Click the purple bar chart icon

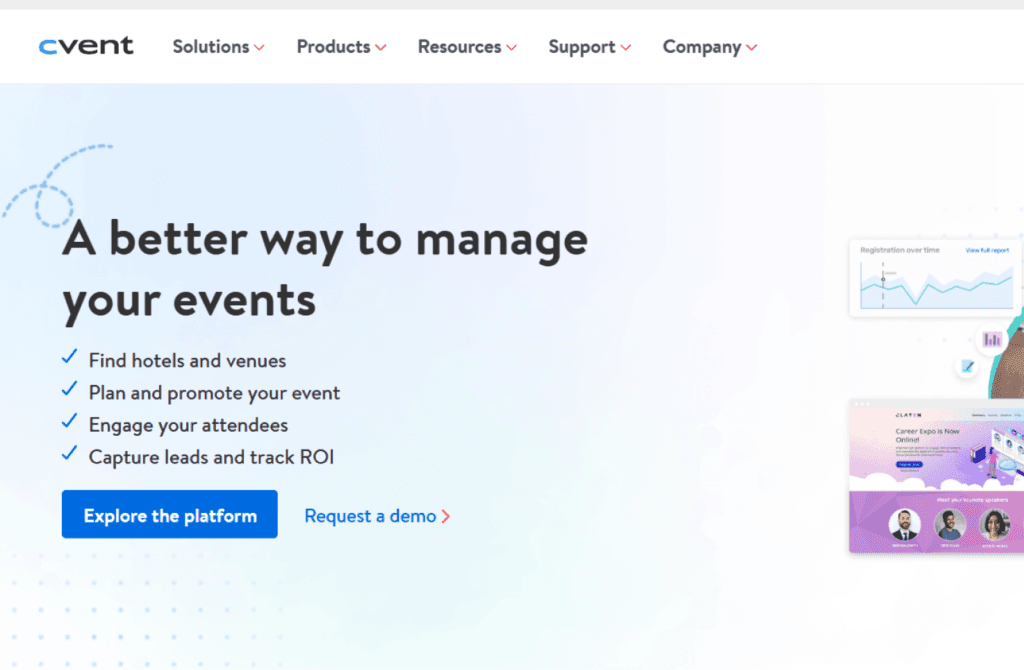point(992,339)
